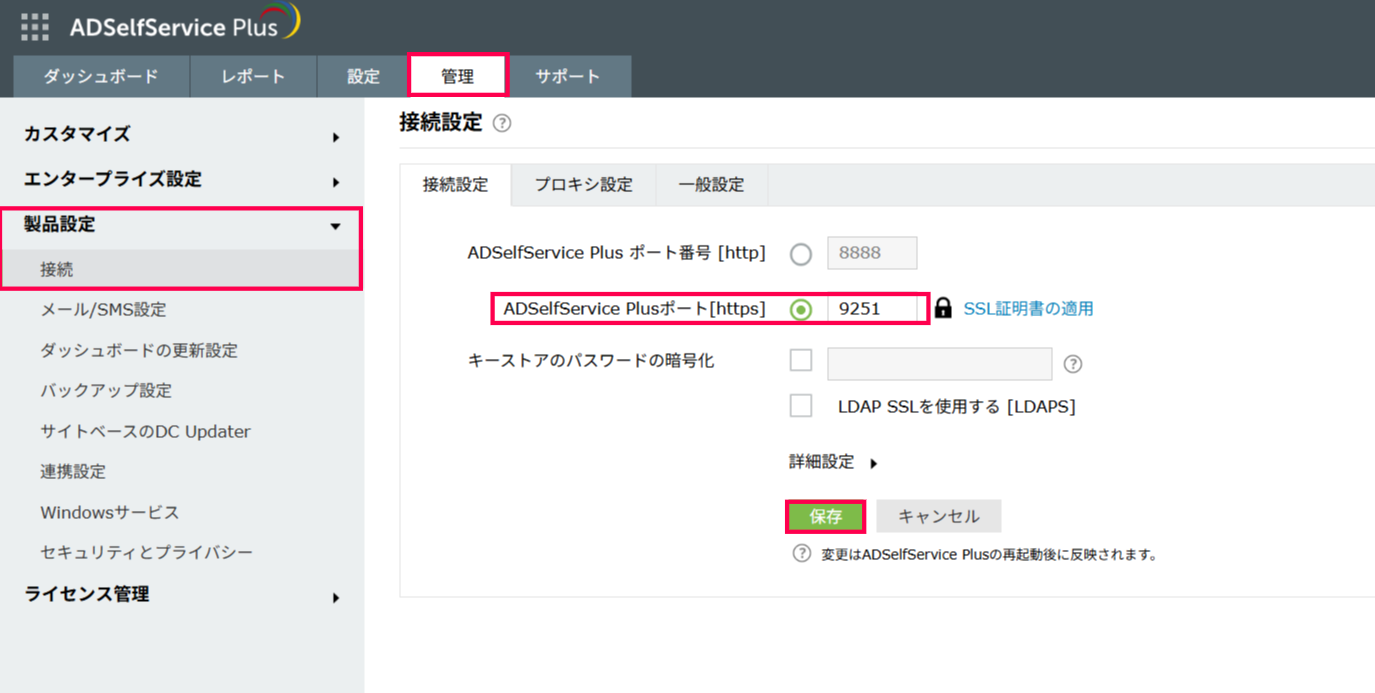Image resolution: width=1375 pixels, height=693 pixels.
Task: Select the https port radio button
Action: 801,309
